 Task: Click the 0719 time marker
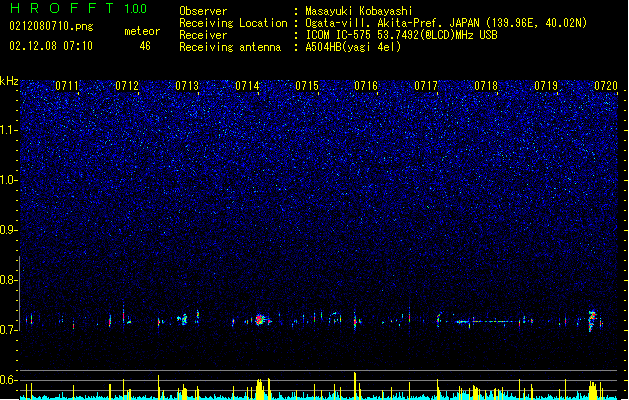[x=546, y=86]
